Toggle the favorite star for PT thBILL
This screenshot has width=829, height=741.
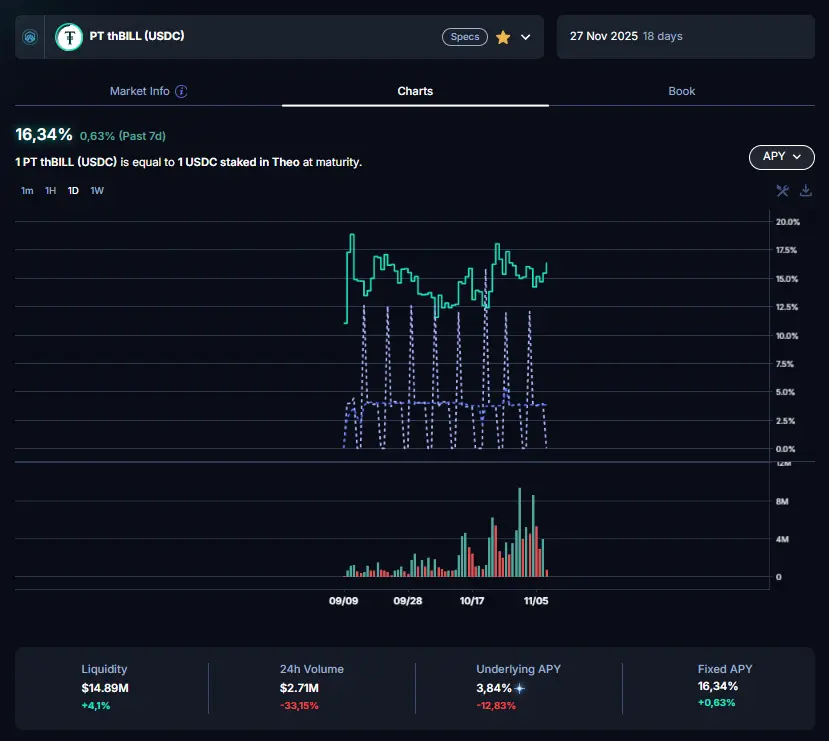[x=503, y=37]
